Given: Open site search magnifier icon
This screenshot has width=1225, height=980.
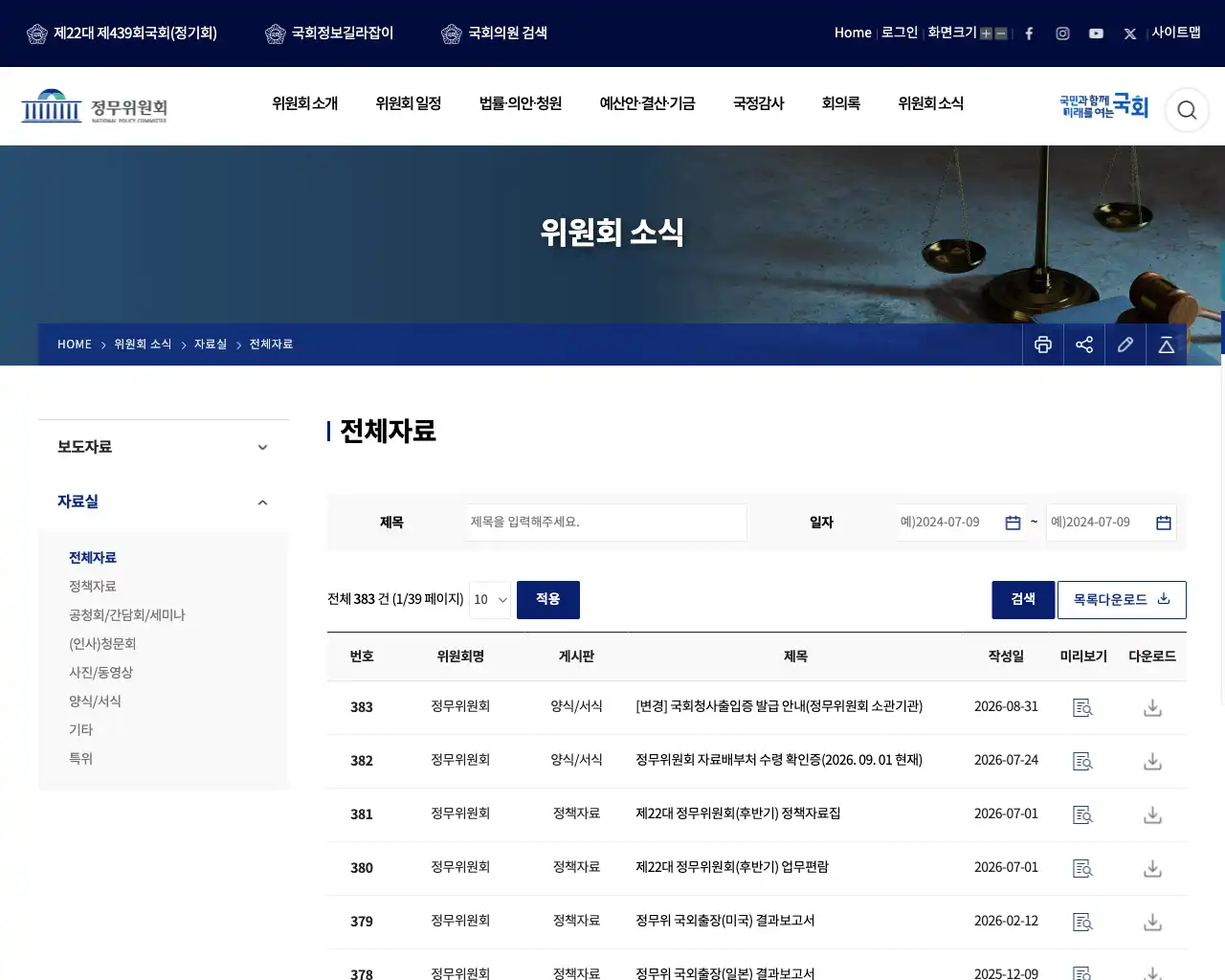Looking at the screenshot, I should click(1187, 110).
